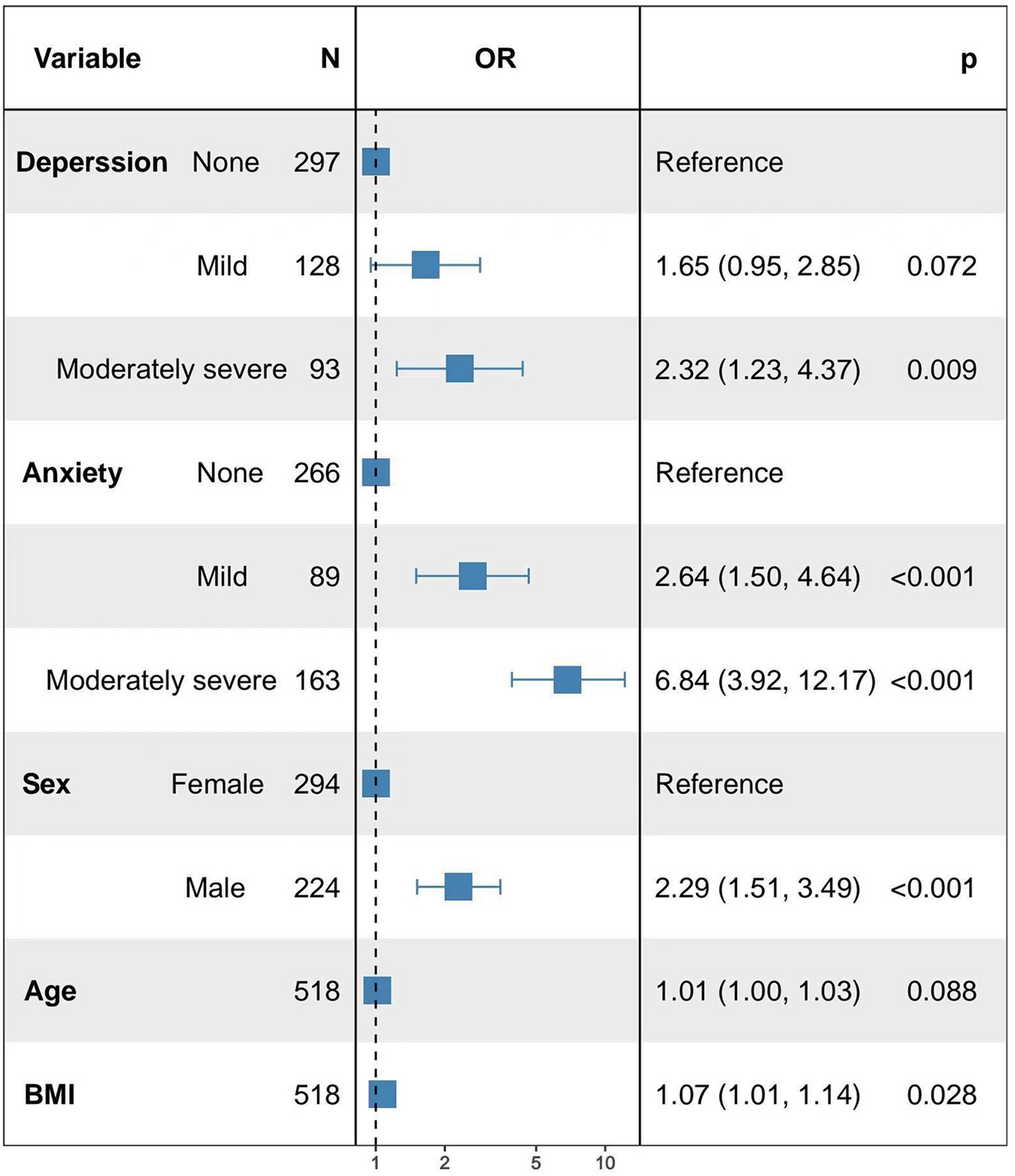Click the Female reference square marker
1015x1176 pixels.
point(376,783)
